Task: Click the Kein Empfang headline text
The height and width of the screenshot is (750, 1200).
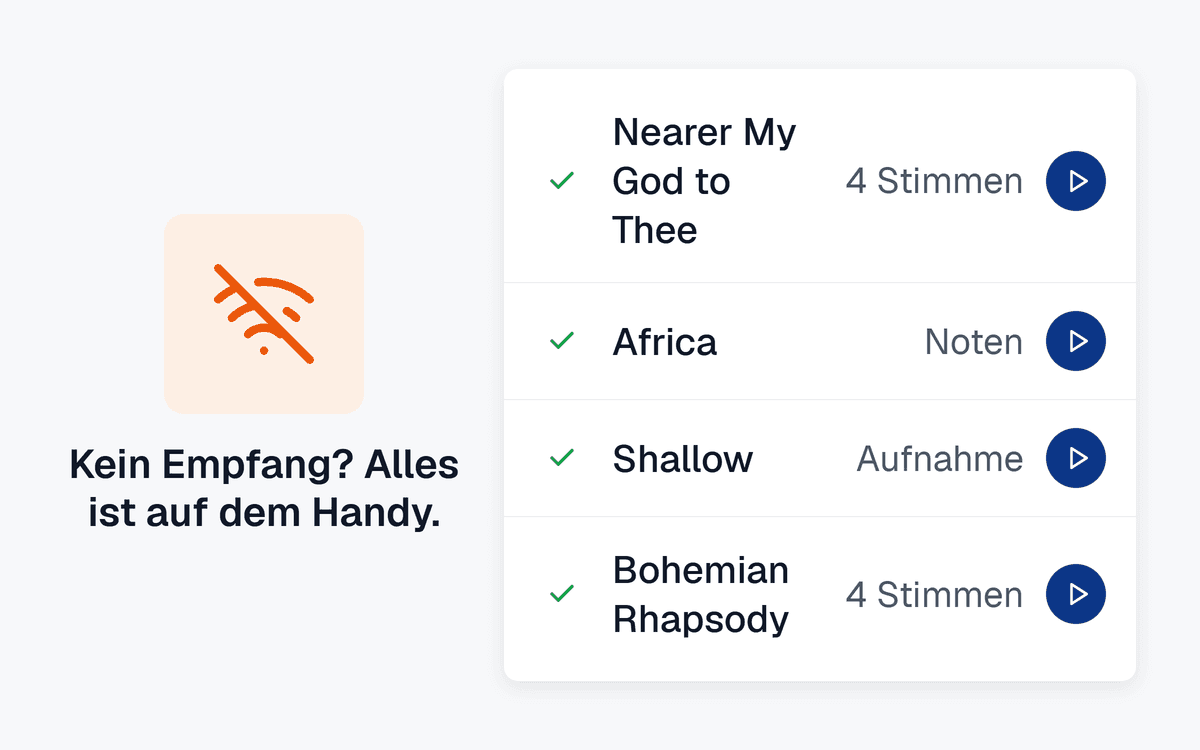Action: click(x=264, y=489)
